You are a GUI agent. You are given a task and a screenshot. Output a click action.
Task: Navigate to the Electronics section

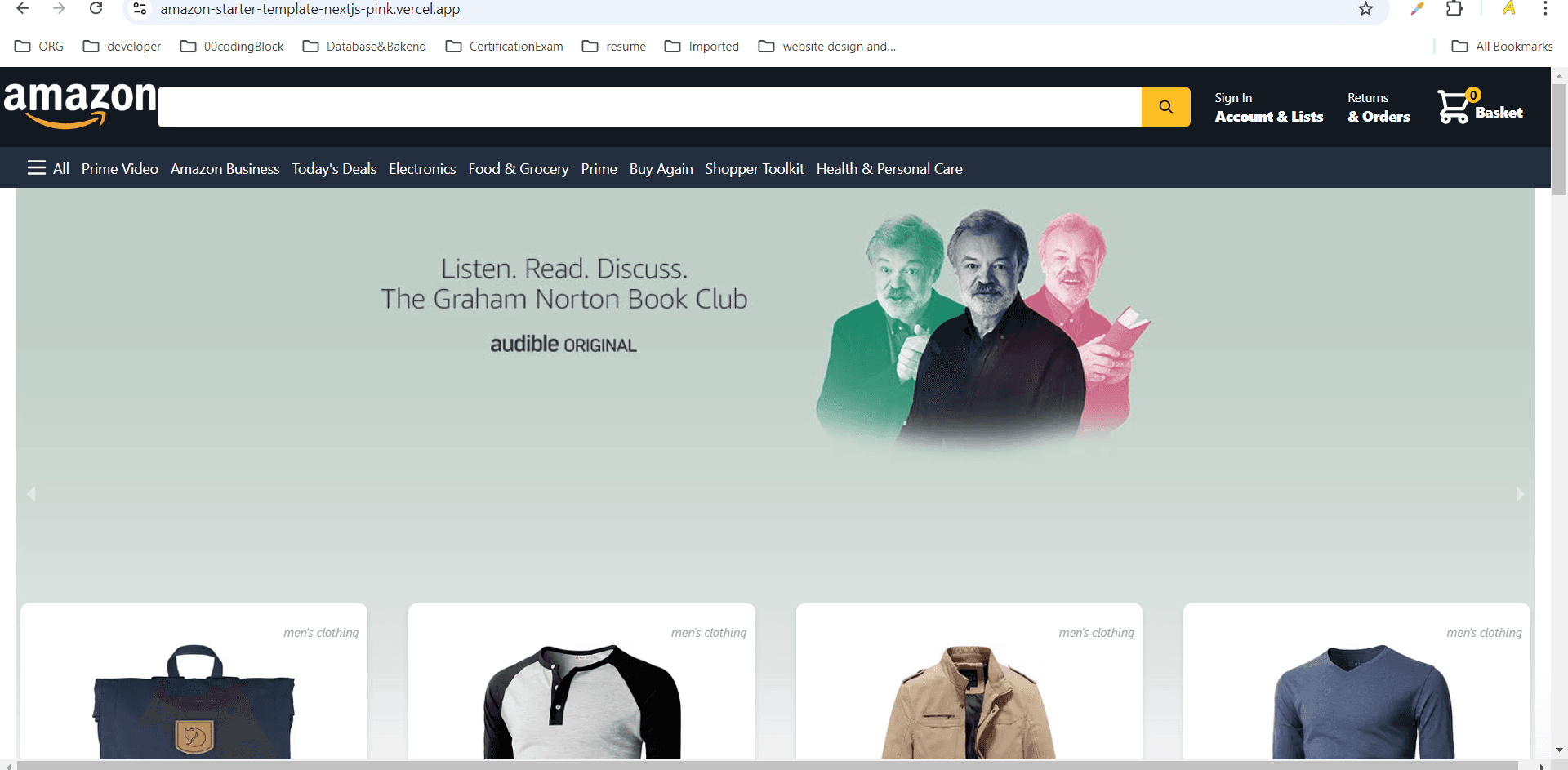(422, 168)
